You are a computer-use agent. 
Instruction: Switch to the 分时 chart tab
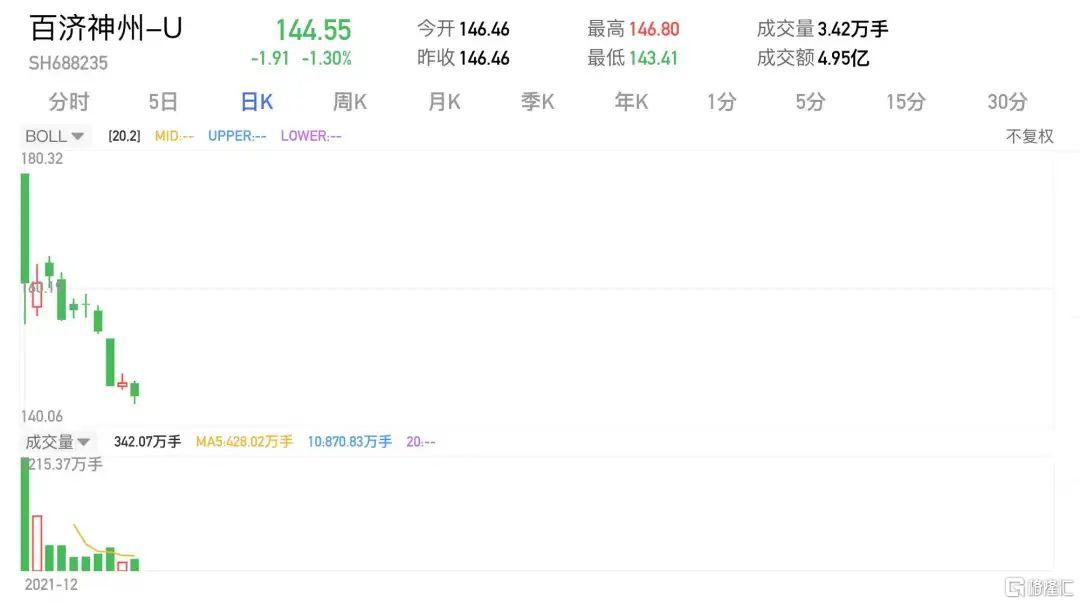coord(69,102)
